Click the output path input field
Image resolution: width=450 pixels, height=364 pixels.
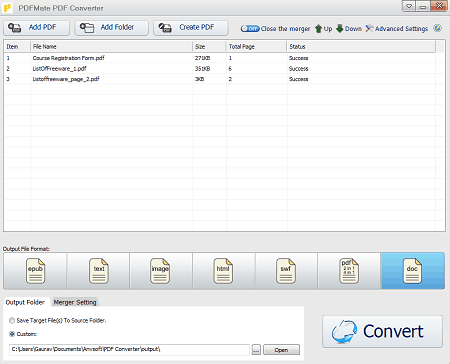129,349
